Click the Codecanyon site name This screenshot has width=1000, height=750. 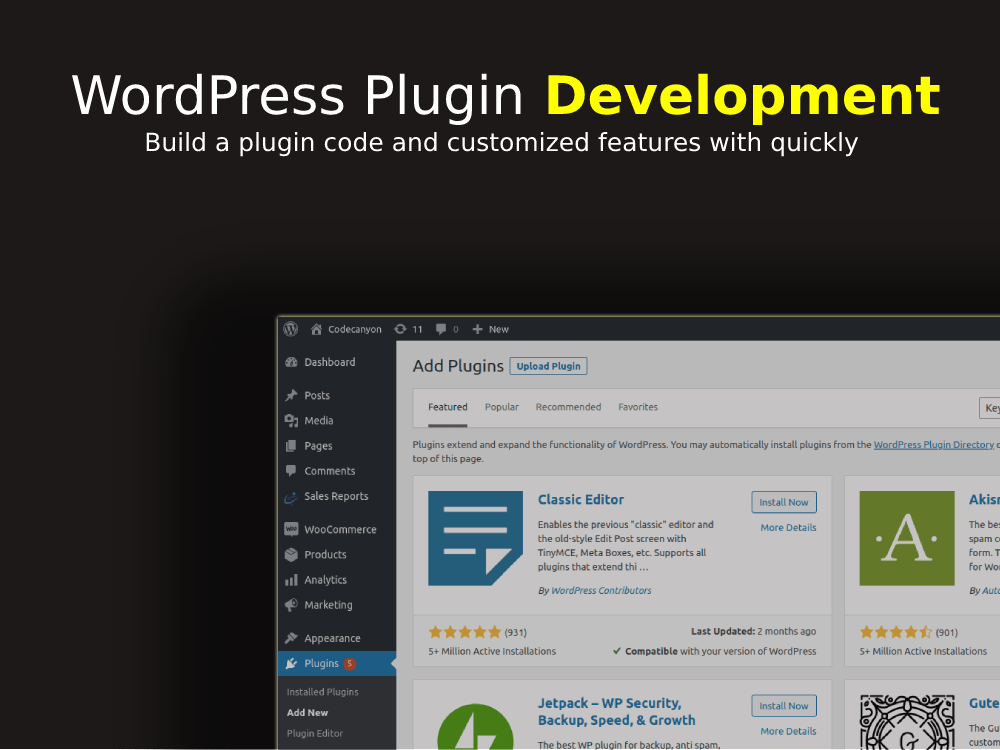pos(355,329)
